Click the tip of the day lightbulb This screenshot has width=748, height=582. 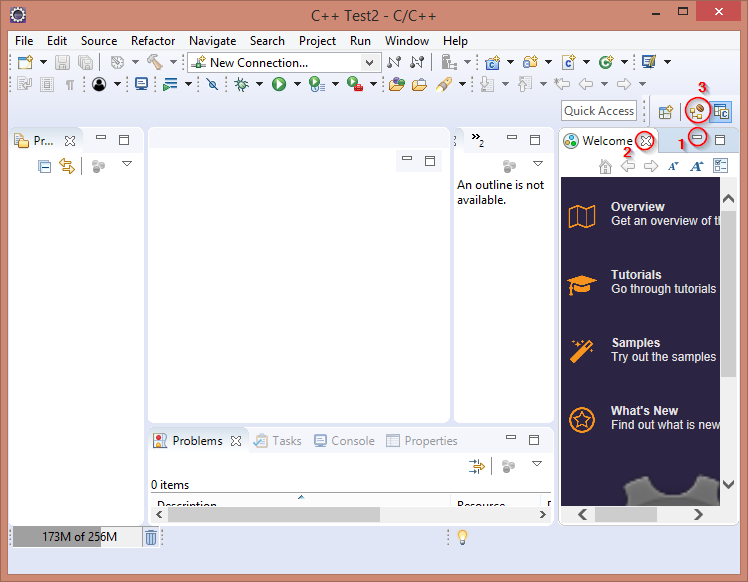pos(462,537)
